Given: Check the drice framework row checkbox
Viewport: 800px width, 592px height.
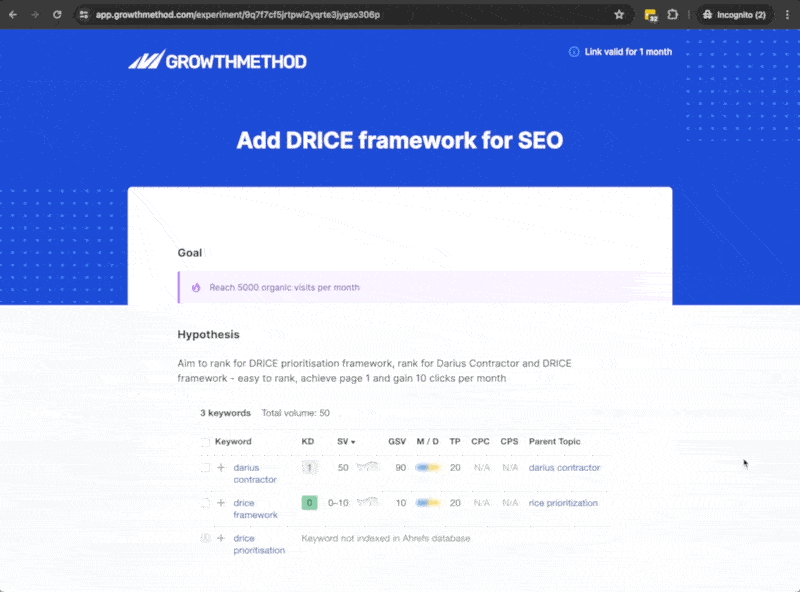Looking at the screenshot, I should (205, 503).
